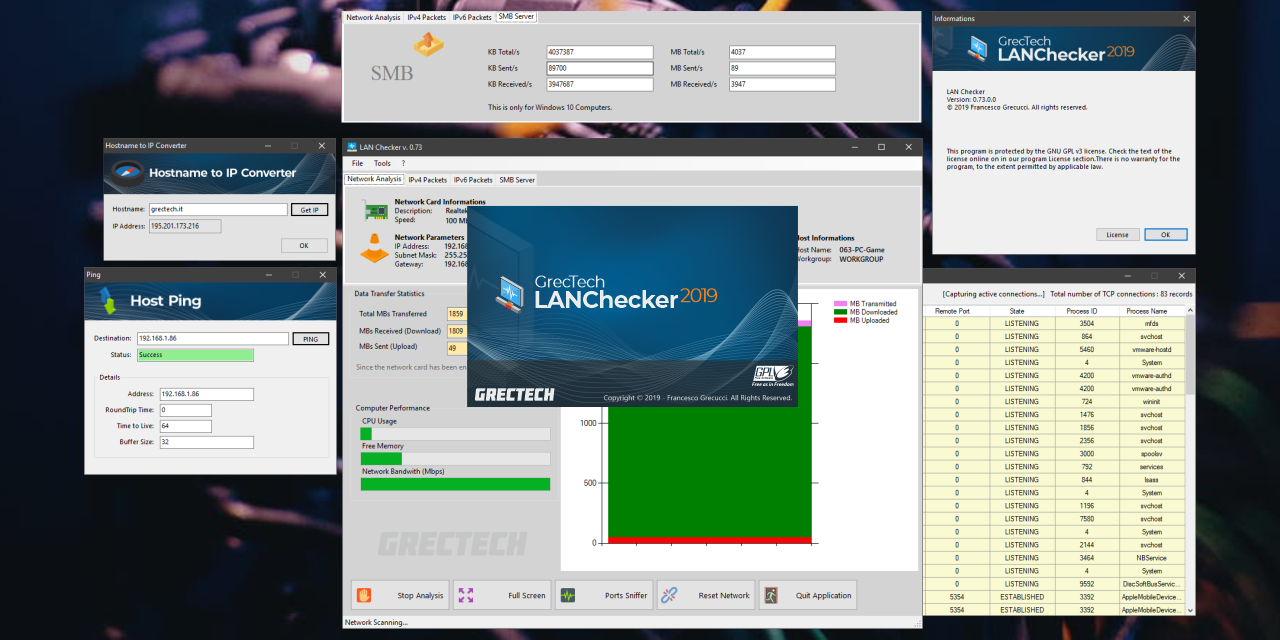Open the File menu
This screenshot has width=1280, height=640.
pyautogui.click(x=357, y=163)
